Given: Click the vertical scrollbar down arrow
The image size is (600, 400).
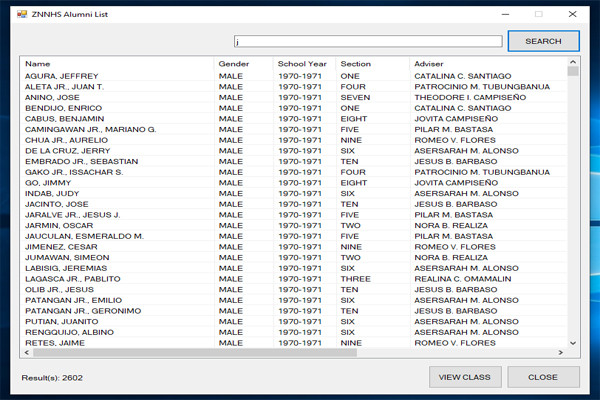Looking at the screenshot, I should click(573, 343).
